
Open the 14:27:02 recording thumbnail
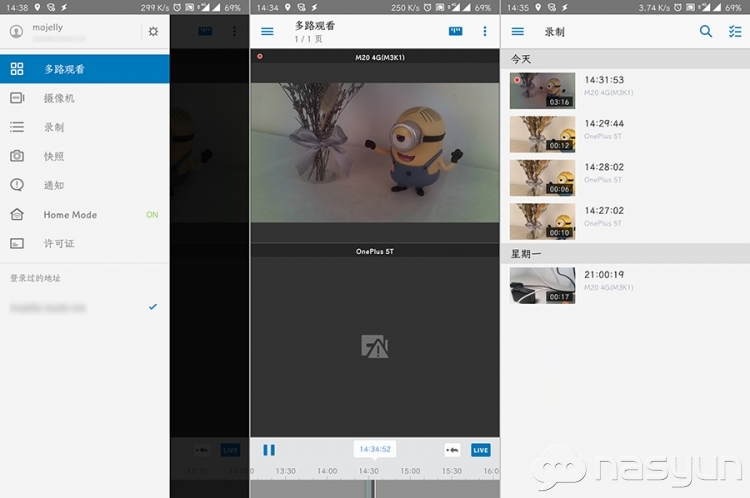[542, 221]
